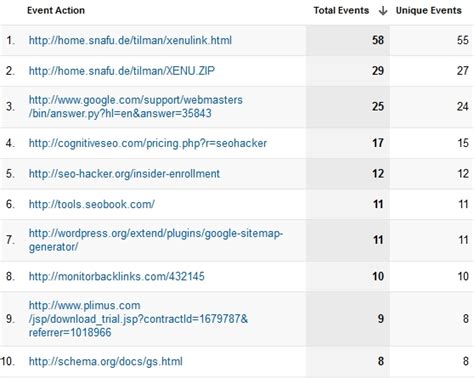Open the seo-hacker.org insider-enrollment link
Image resolution: width=474 pixels, height=378 pixels.
point(124,174)
